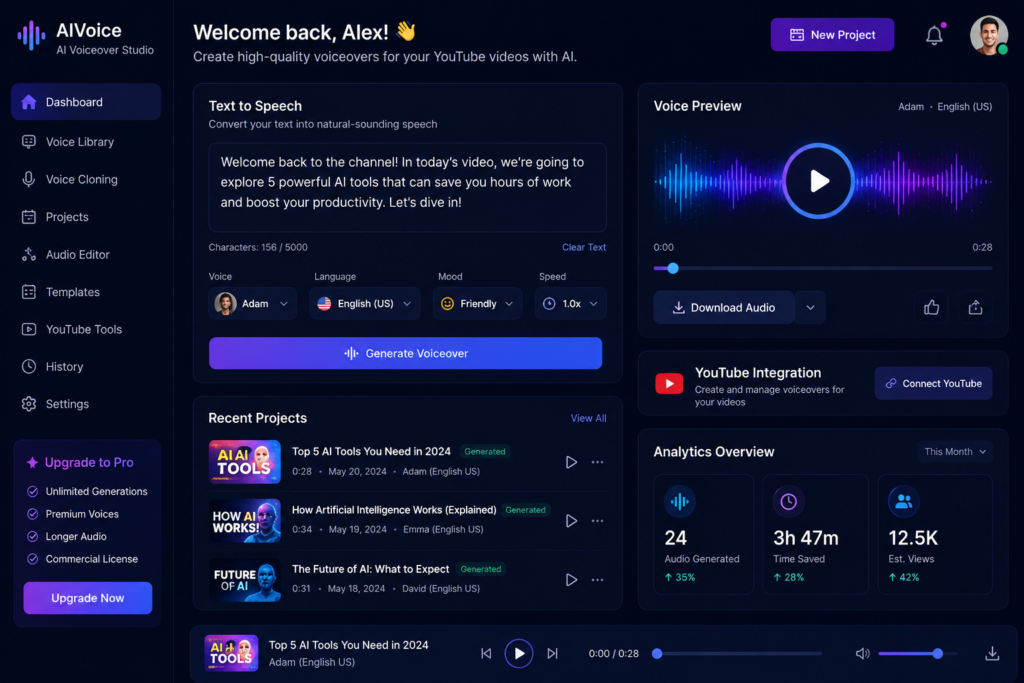Image resolution: width=1024 pixels, height=683 pixels.
Task: Share the voice preview audio
Action: point(975,308)
